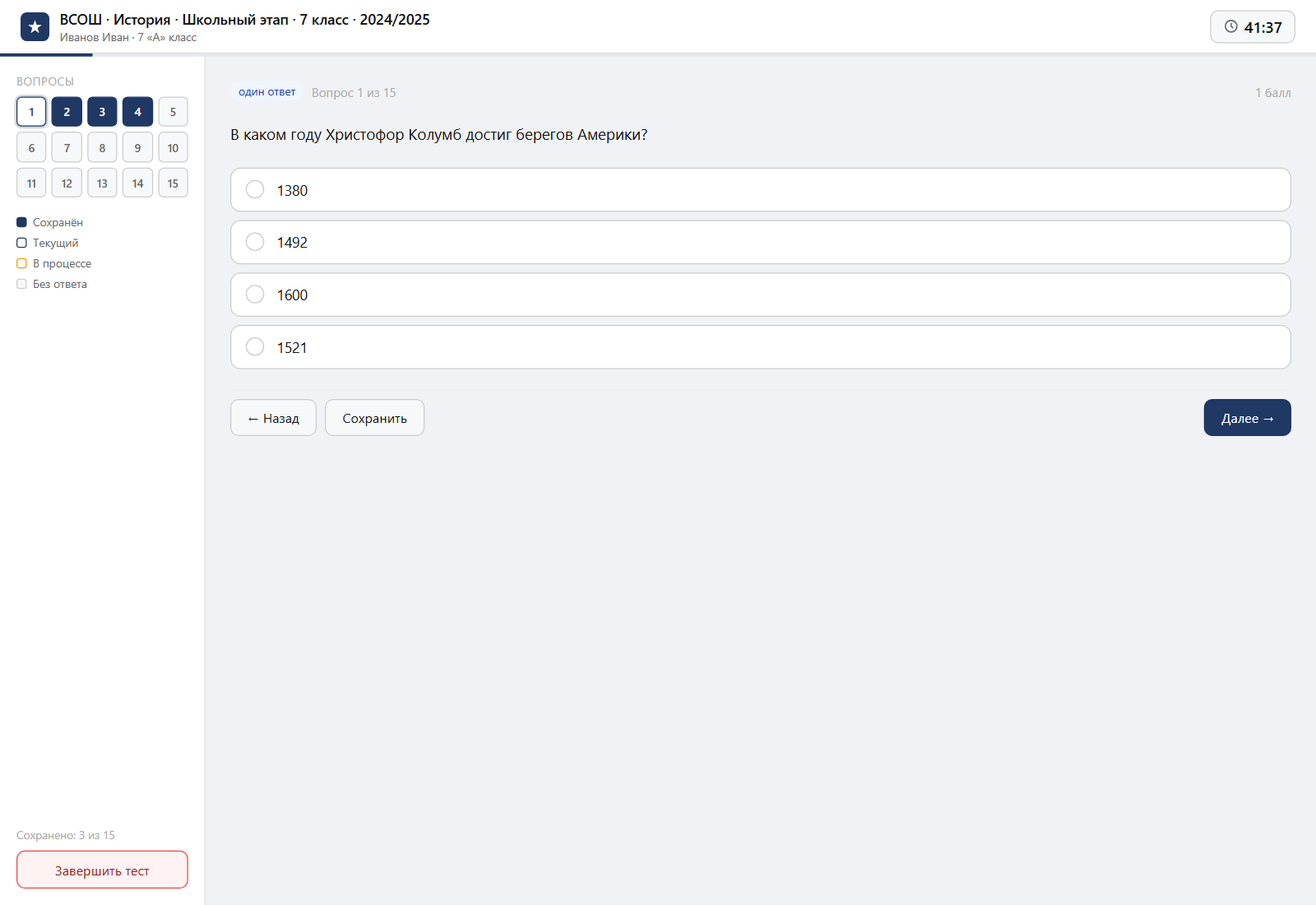Select the 1380 radio button
Screen dimensions: 1316x905
tap(255, 190)
